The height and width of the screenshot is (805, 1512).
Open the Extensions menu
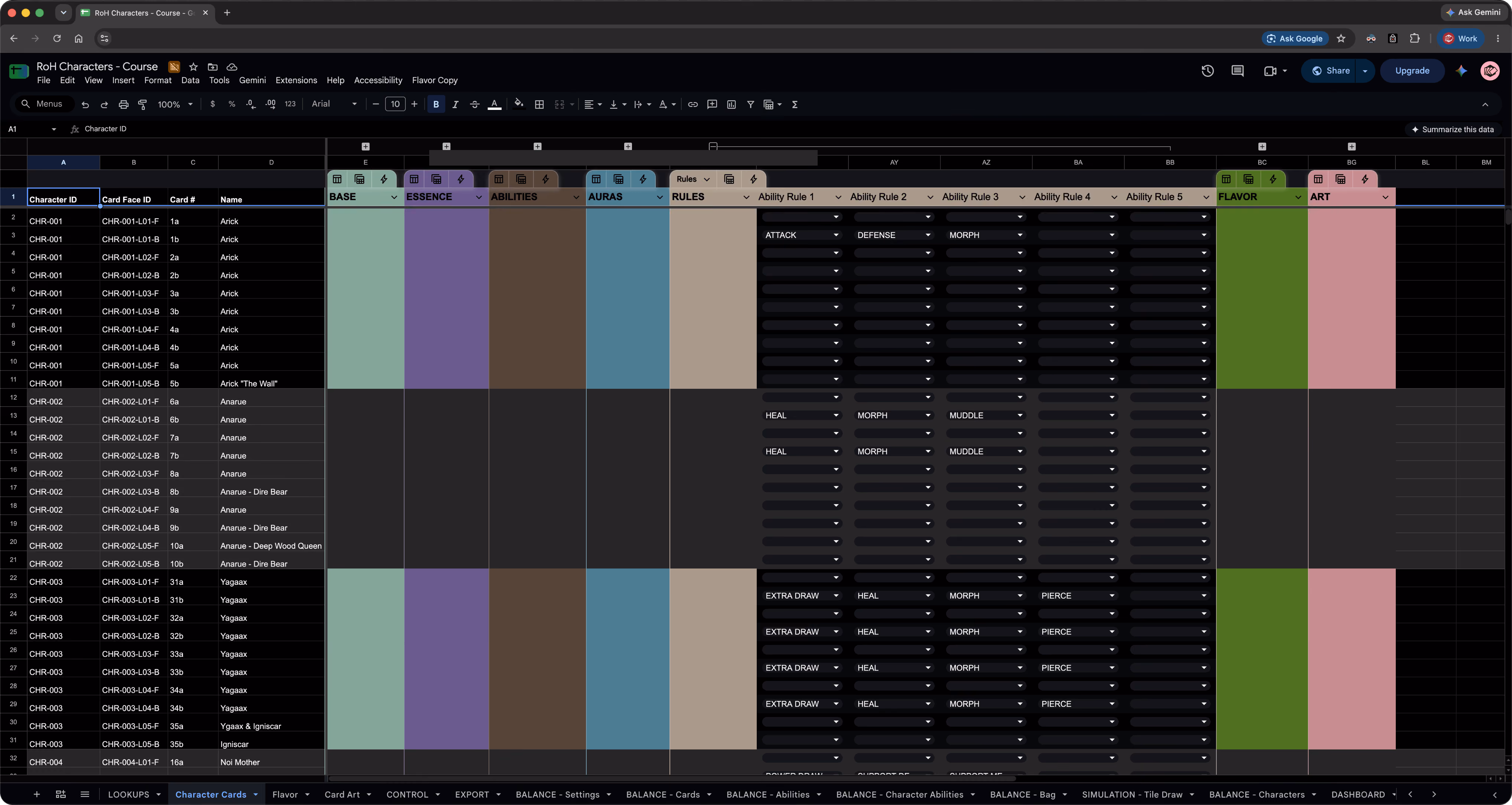(x=296, y=80)
